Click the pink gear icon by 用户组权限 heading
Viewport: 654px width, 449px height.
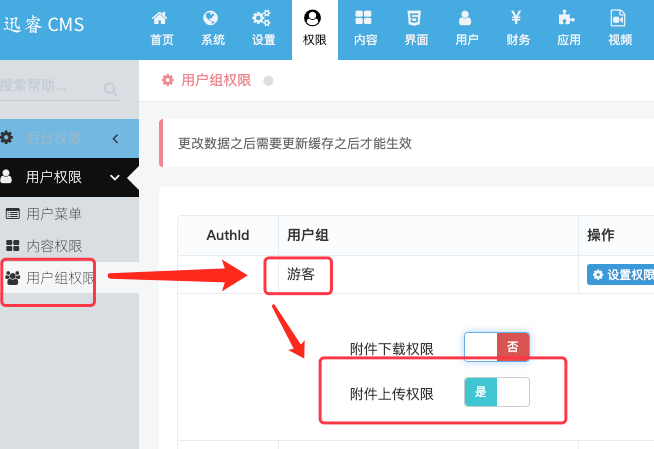tap(168, 80)
